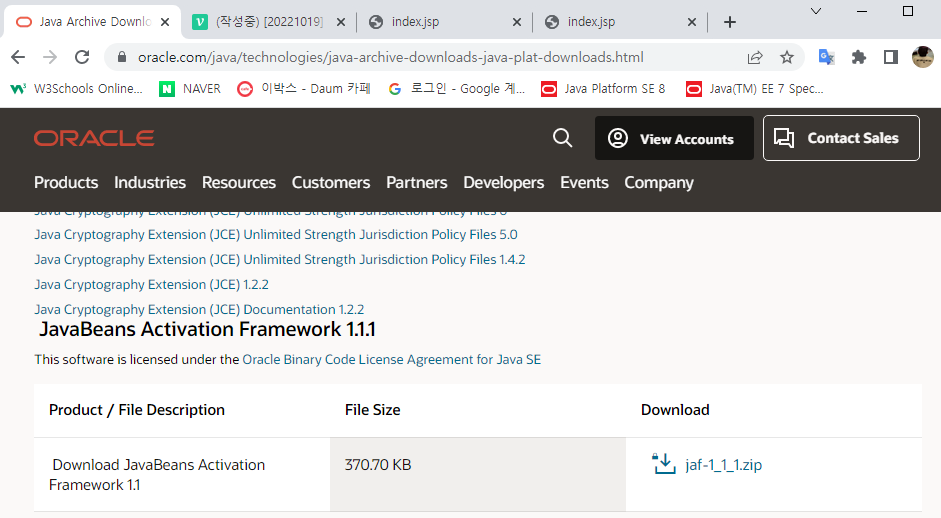Open the Customers menu
The height and width of the screenshot is (518, 941).
tap(331, 182)
